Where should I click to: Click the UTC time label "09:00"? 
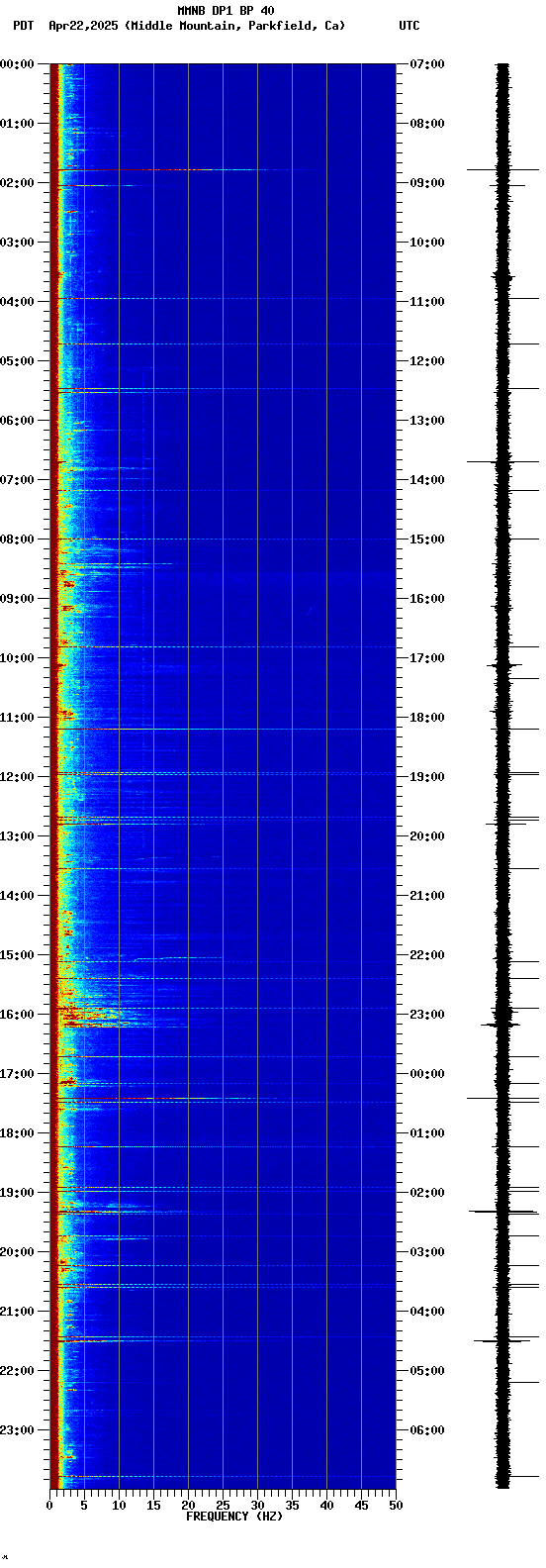[427, 183]
